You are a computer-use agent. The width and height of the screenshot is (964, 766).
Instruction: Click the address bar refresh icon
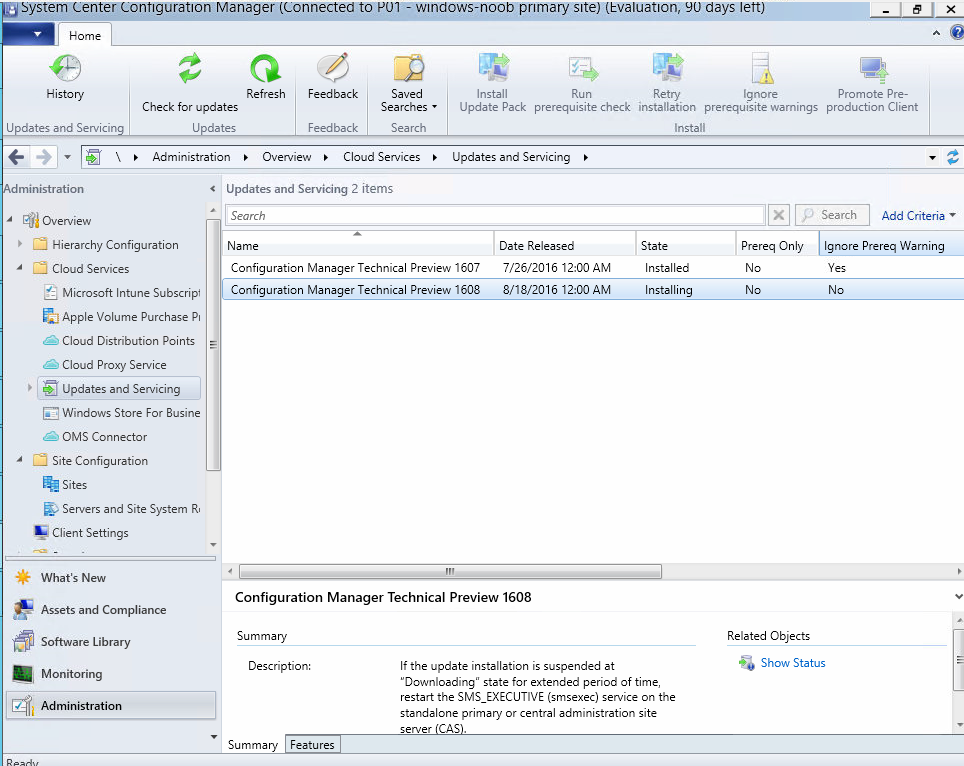953,157
